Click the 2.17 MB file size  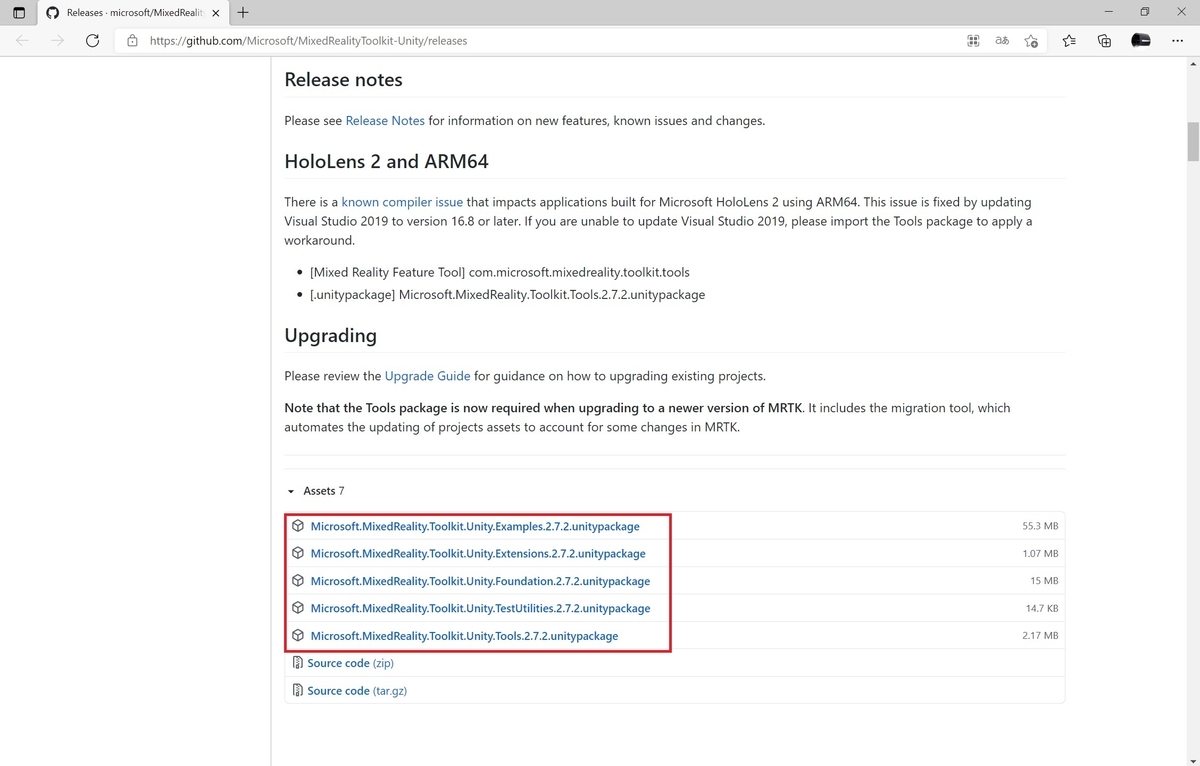coord(1040,636)
